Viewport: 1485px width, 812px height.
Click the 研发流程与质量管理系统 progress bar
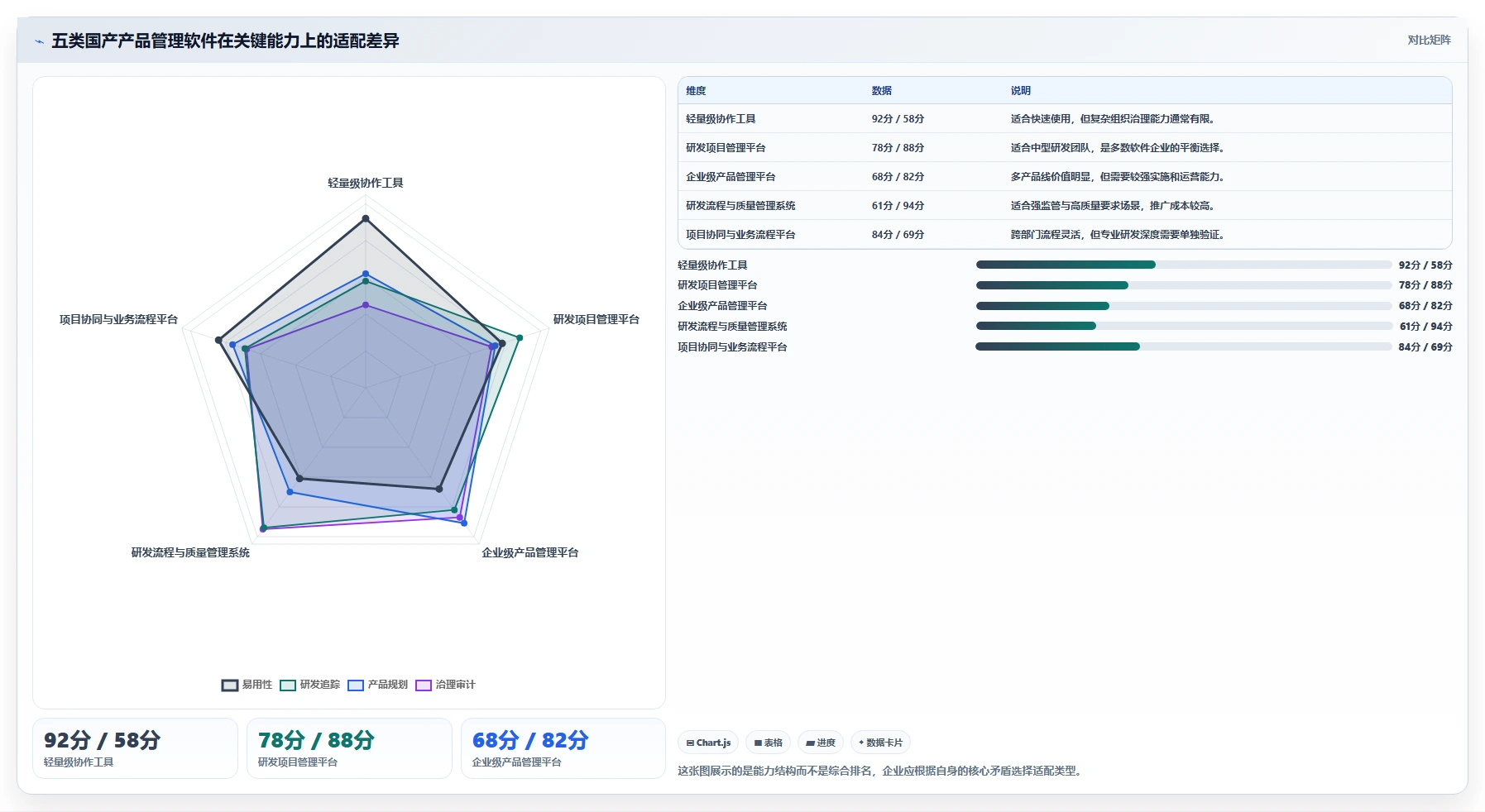1184,326
